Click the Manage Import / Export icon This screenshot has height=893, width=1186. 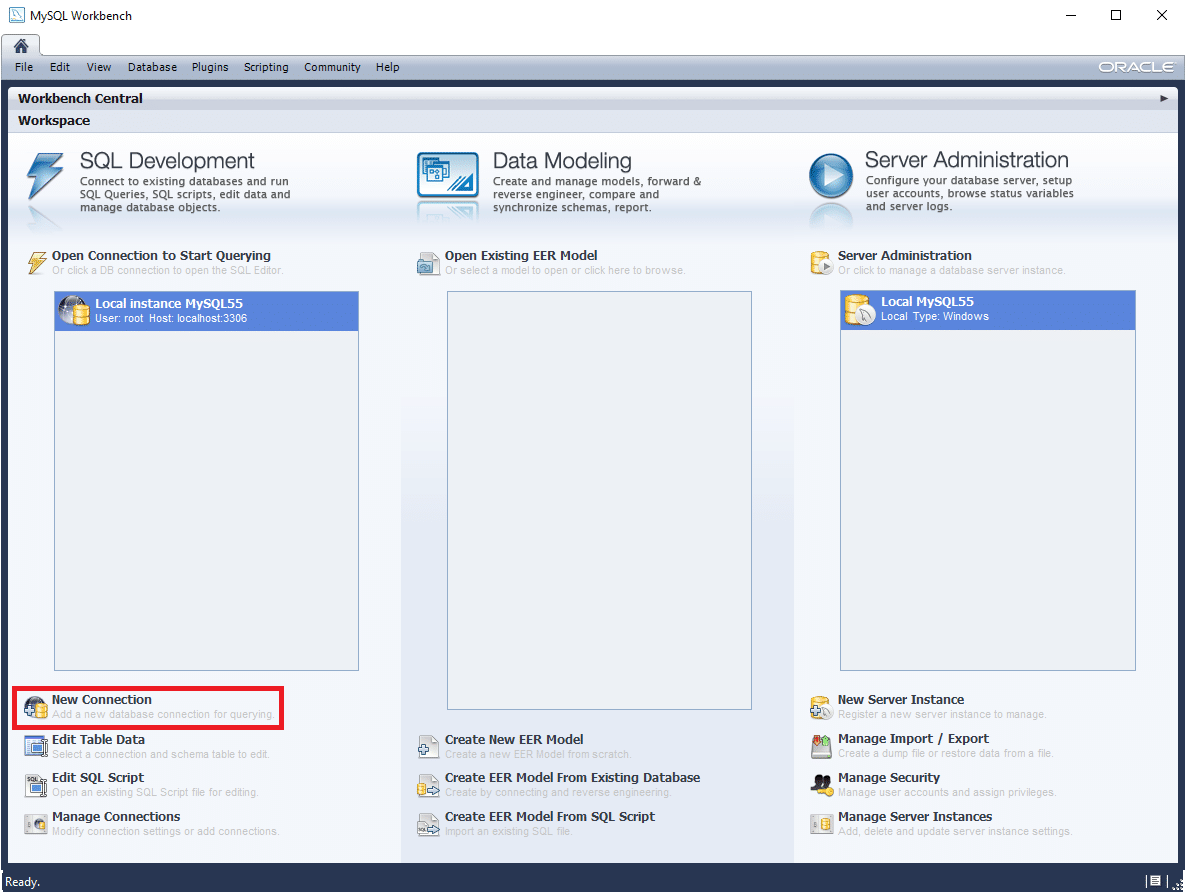821,746
